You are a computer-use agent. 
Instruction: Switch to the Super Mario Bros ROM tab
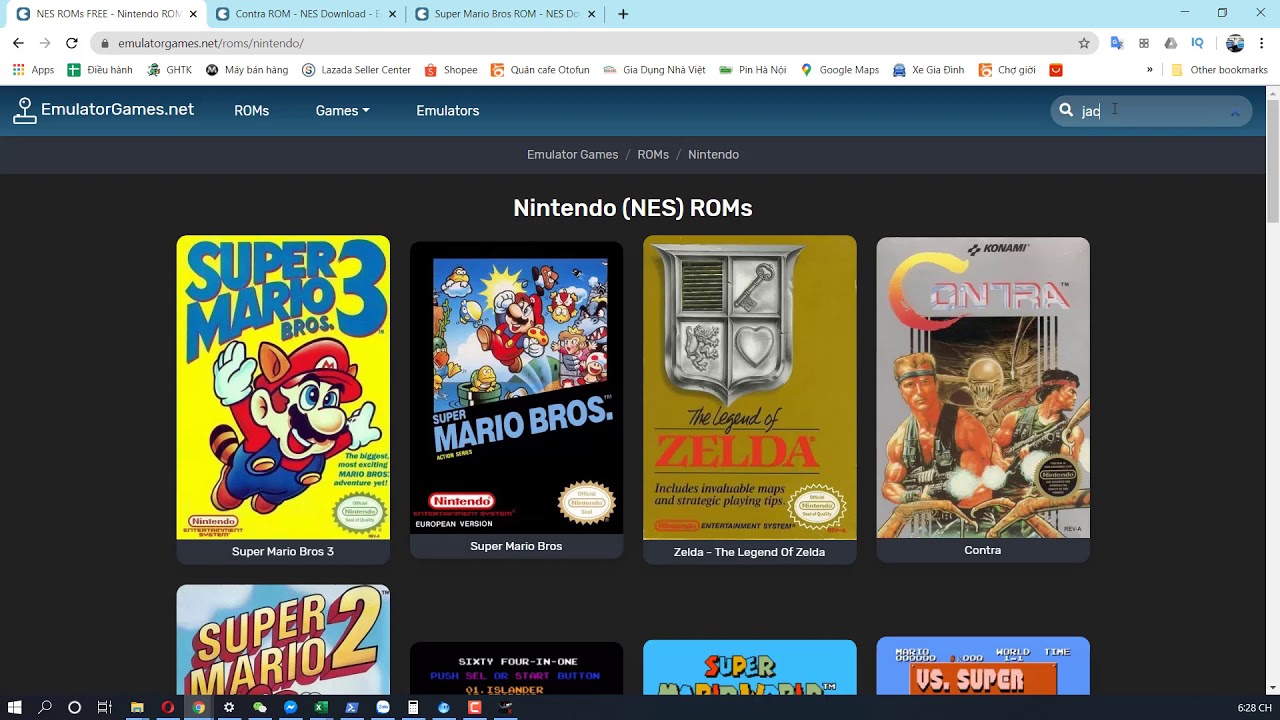pyautogui.click(x=506, y=14)
